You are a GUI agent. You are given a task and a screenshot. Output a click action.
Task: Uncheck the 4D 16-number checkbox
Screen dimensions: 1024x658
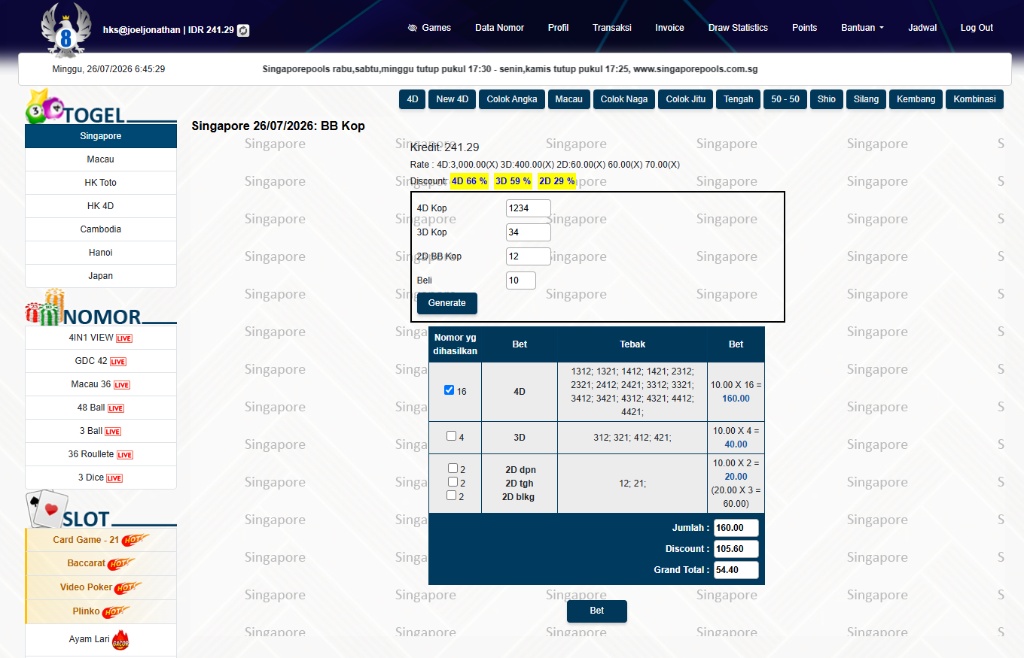449,390
